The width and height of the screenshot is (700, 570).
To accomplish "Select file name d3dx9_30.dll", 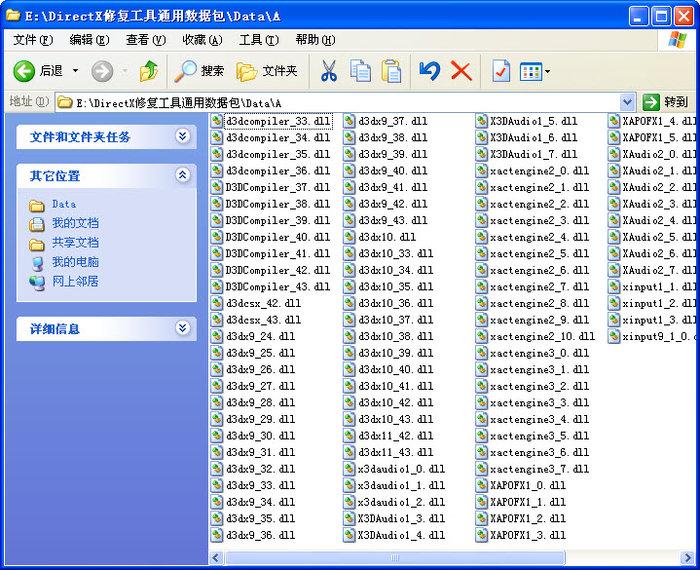I will click(261, 436).
